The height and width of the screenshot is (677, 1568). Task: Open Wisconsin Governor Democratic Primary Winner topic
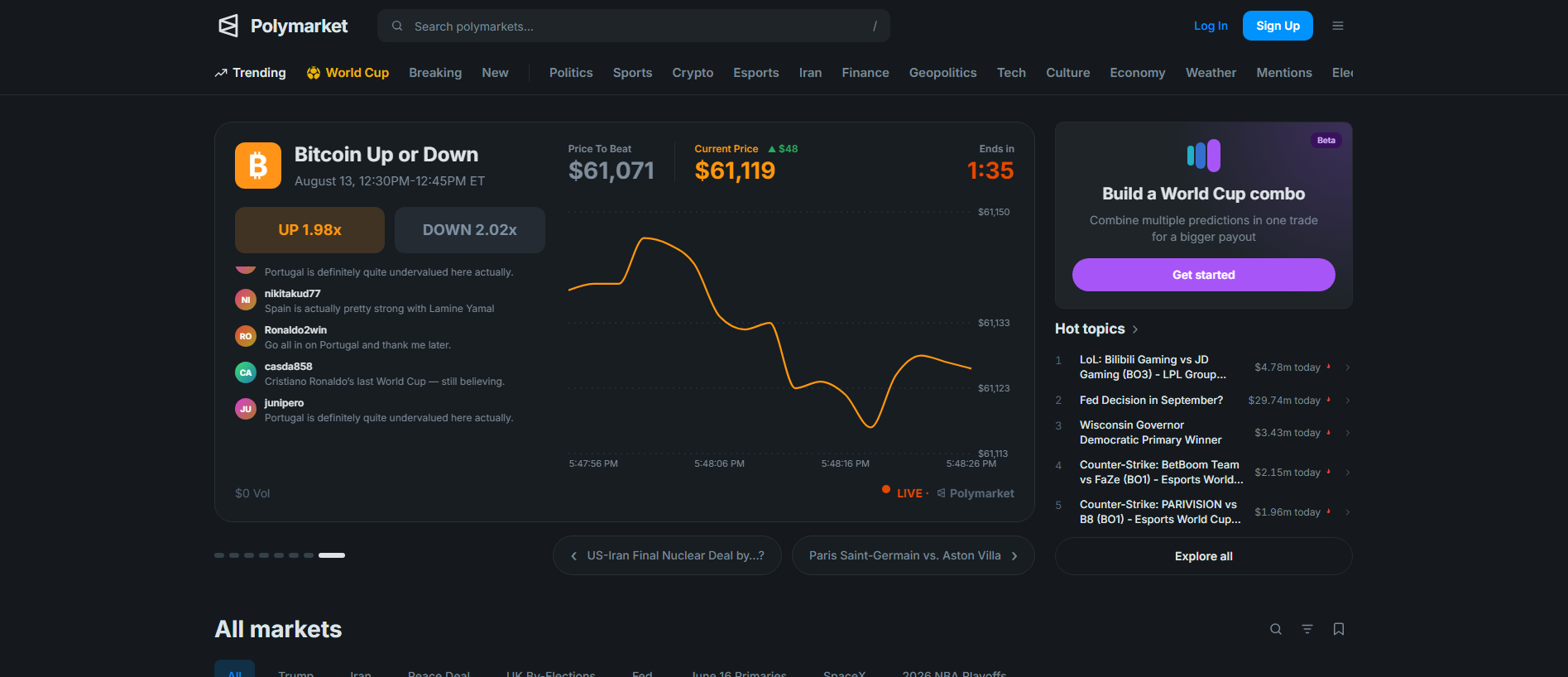tap(1151, 433)
